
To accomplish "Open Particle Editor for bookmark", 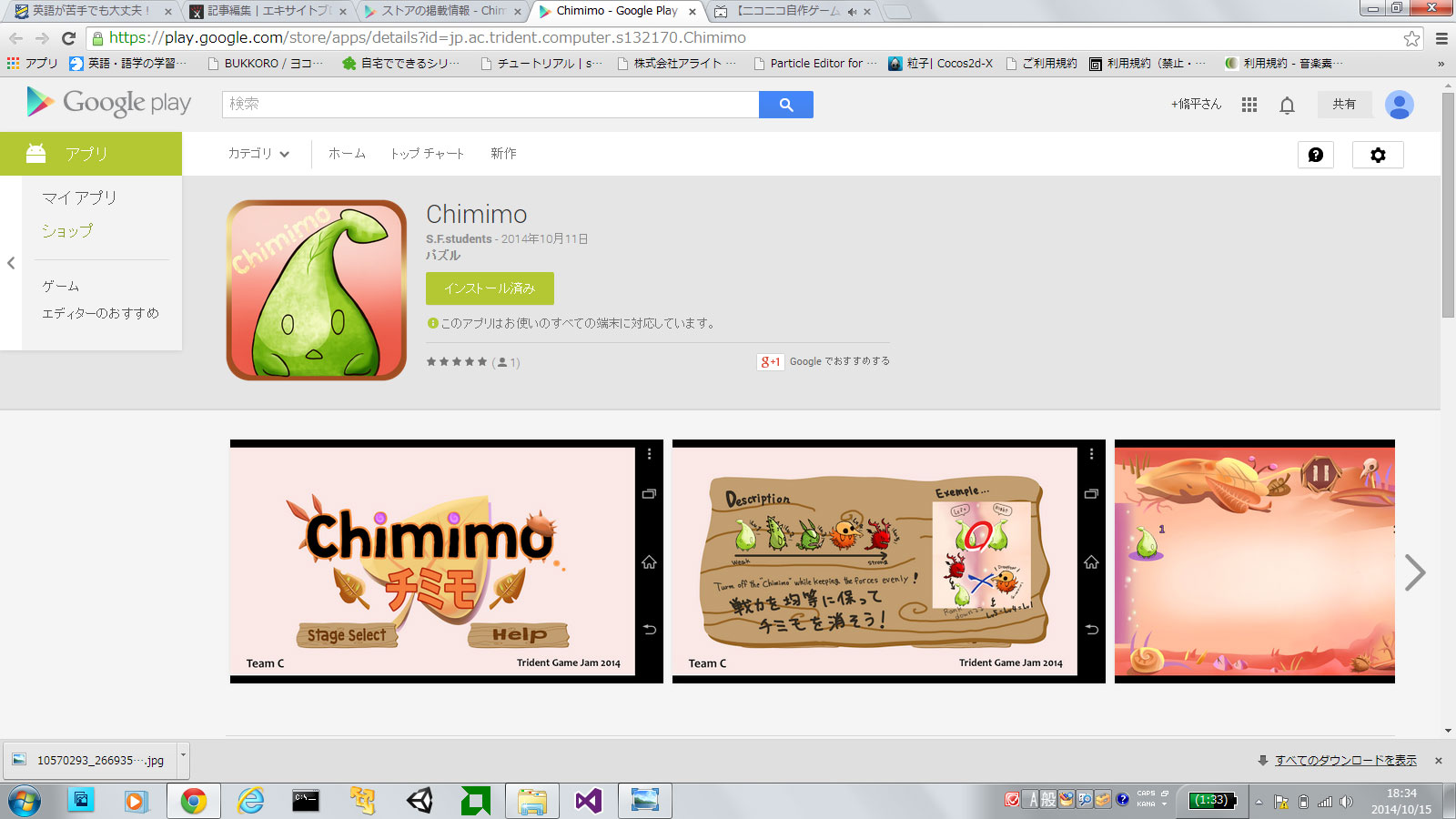I will [816, 64].
